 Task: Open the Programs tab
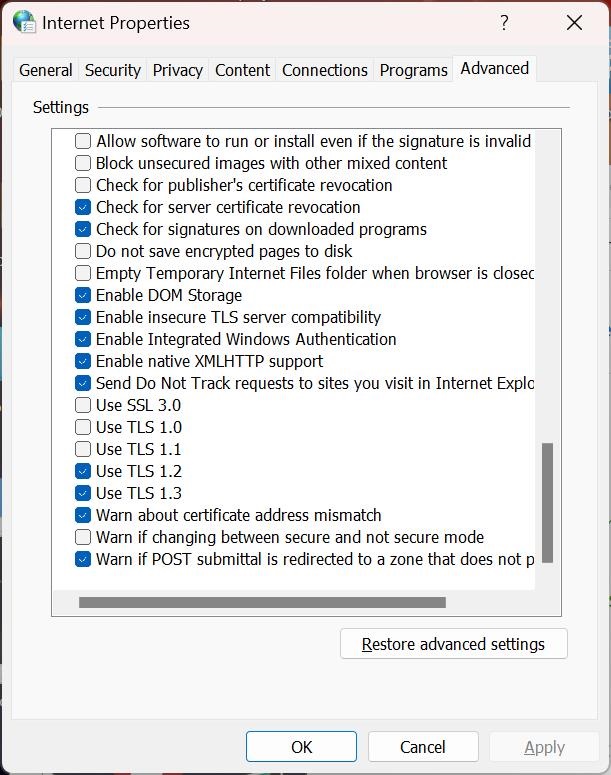point(413,70)
